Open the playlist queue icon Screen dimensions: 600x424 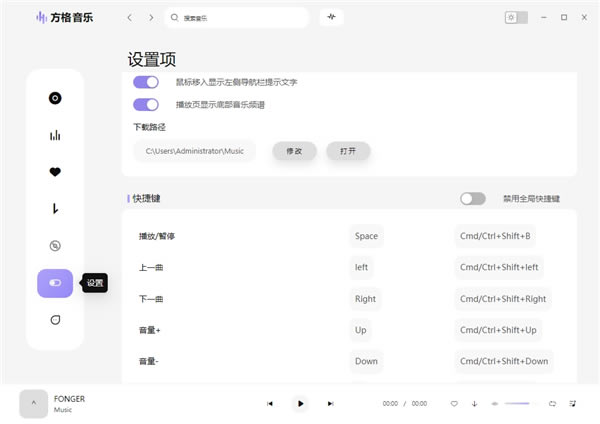[573, 403]
